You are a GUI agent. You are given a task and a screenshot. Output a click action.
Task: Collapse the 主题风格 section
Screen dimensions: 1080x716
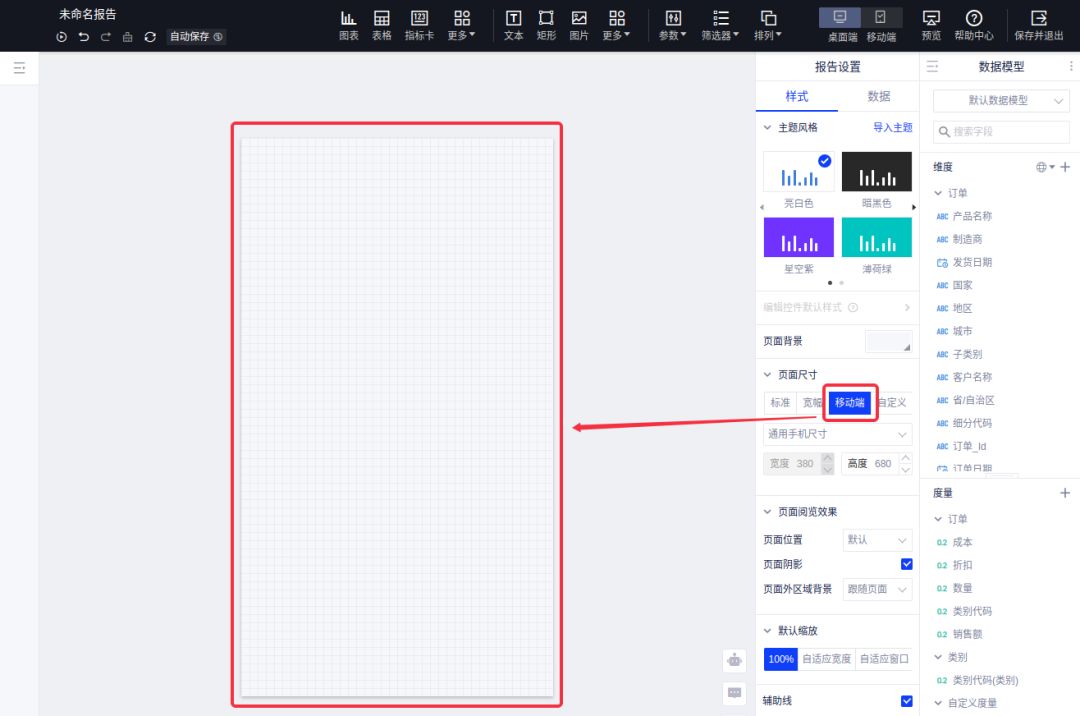click(767, 127)
